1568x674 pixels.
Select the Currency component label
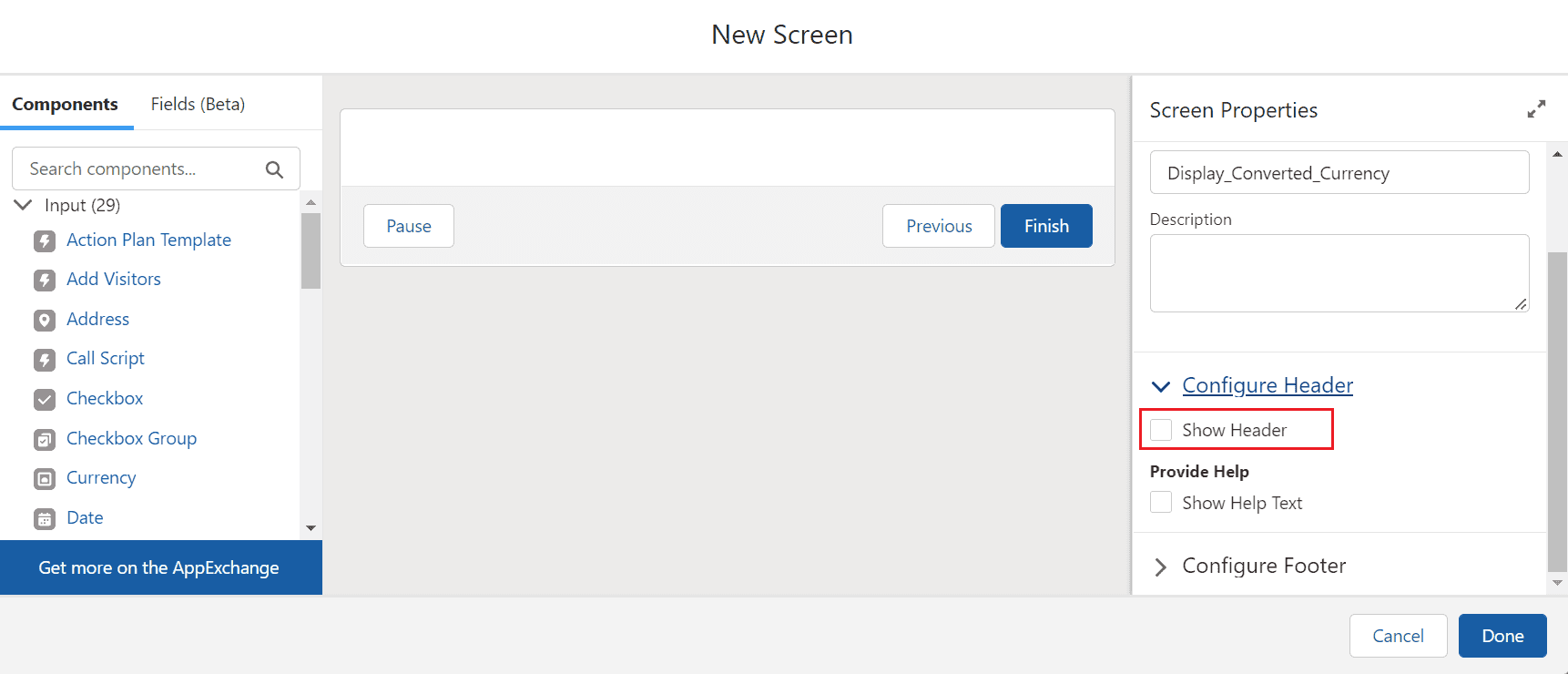tap(101, 477)
